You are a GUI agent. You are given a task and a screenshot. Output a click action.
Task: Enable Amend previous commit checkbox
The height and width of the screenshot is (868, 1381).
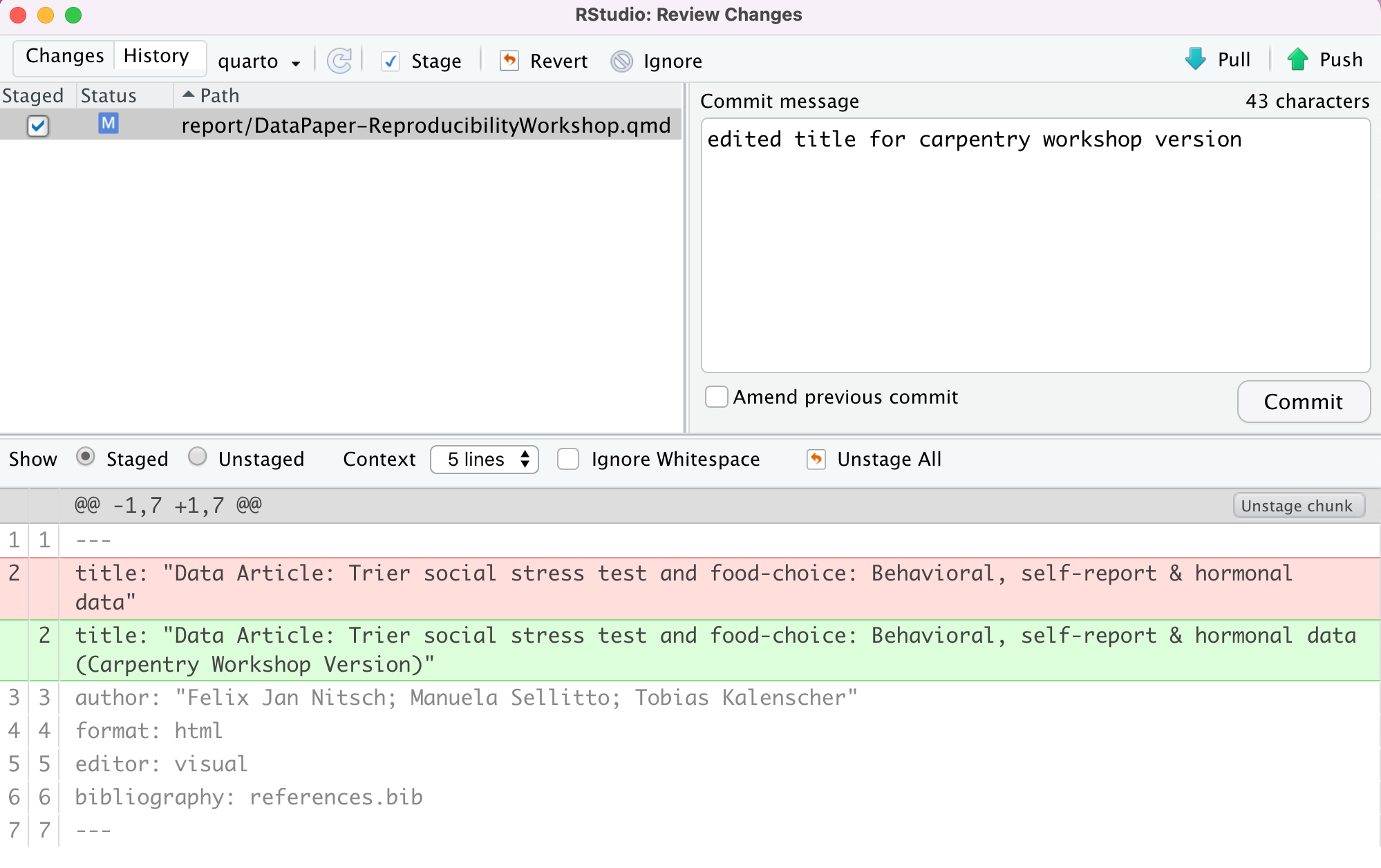(717, 397)
